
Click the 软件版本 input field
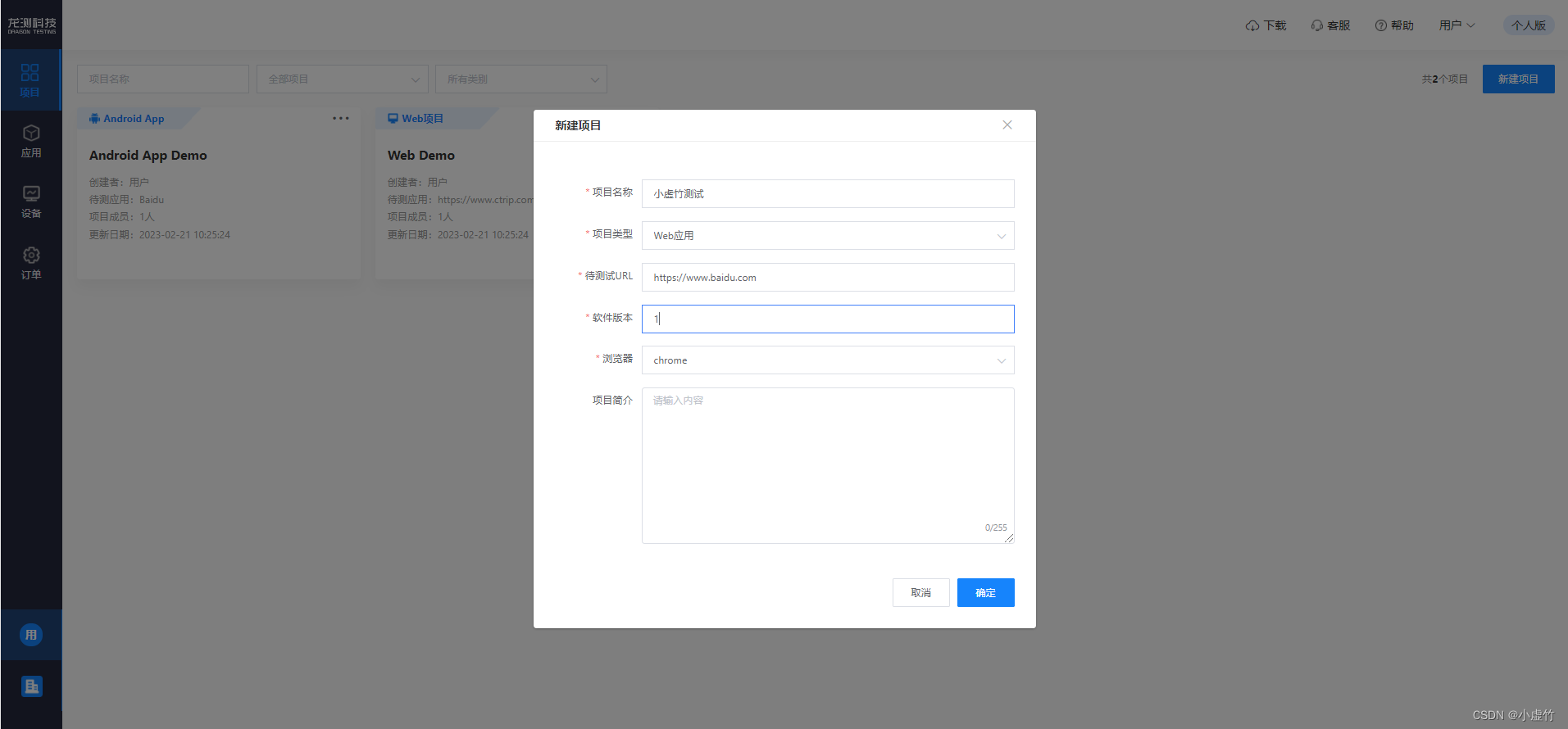click(x=828, y=319)
